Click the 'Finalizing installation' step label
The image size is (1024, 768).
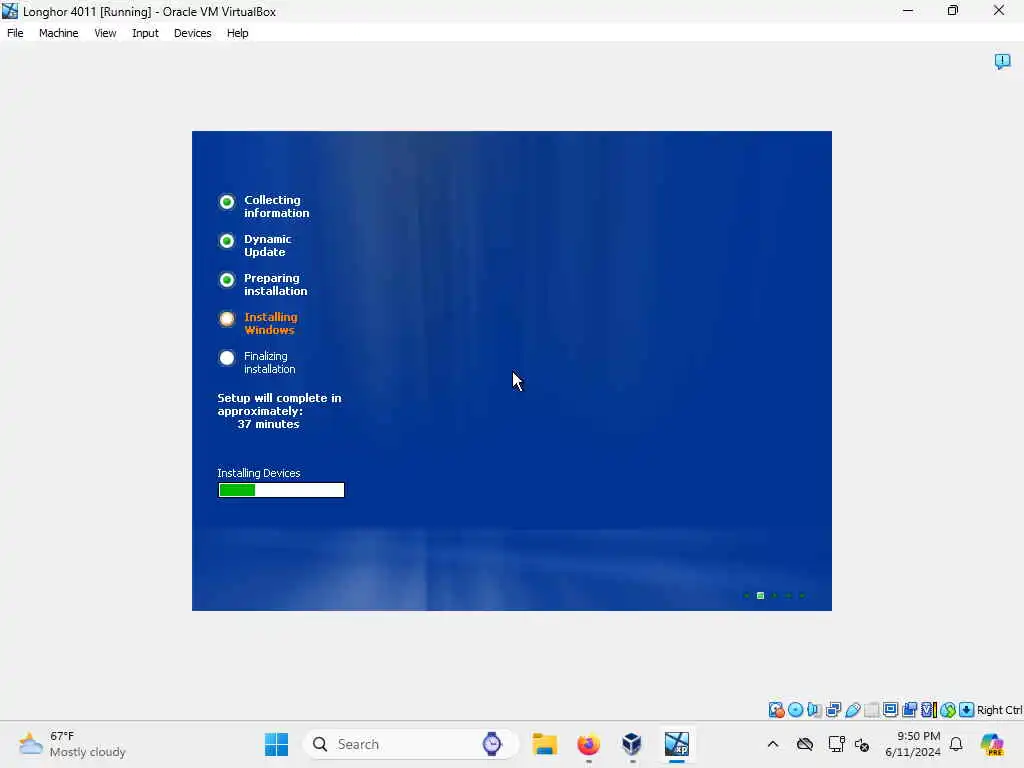tap(269, 362)
